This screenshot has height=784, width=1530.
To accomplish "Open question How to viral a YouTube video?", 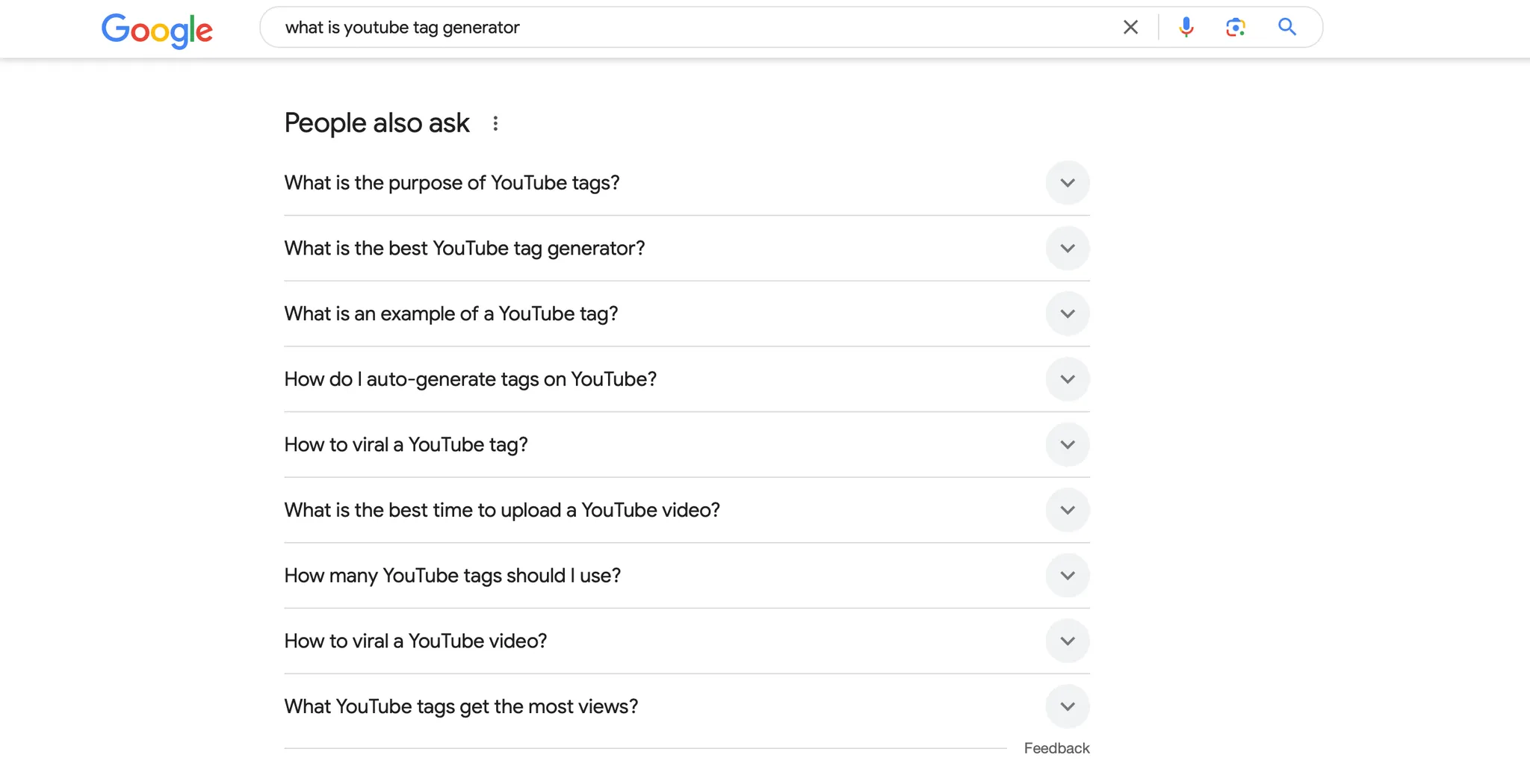I will click(x=416, y=641).
